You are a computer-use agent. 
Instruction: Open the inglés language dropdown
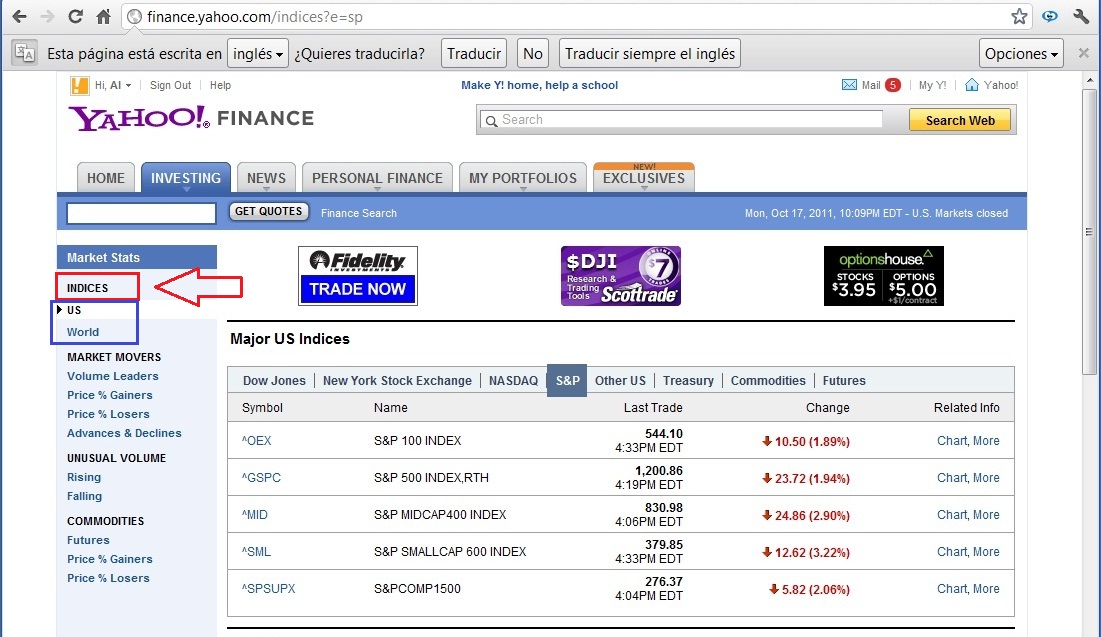(x=258, y=53)
